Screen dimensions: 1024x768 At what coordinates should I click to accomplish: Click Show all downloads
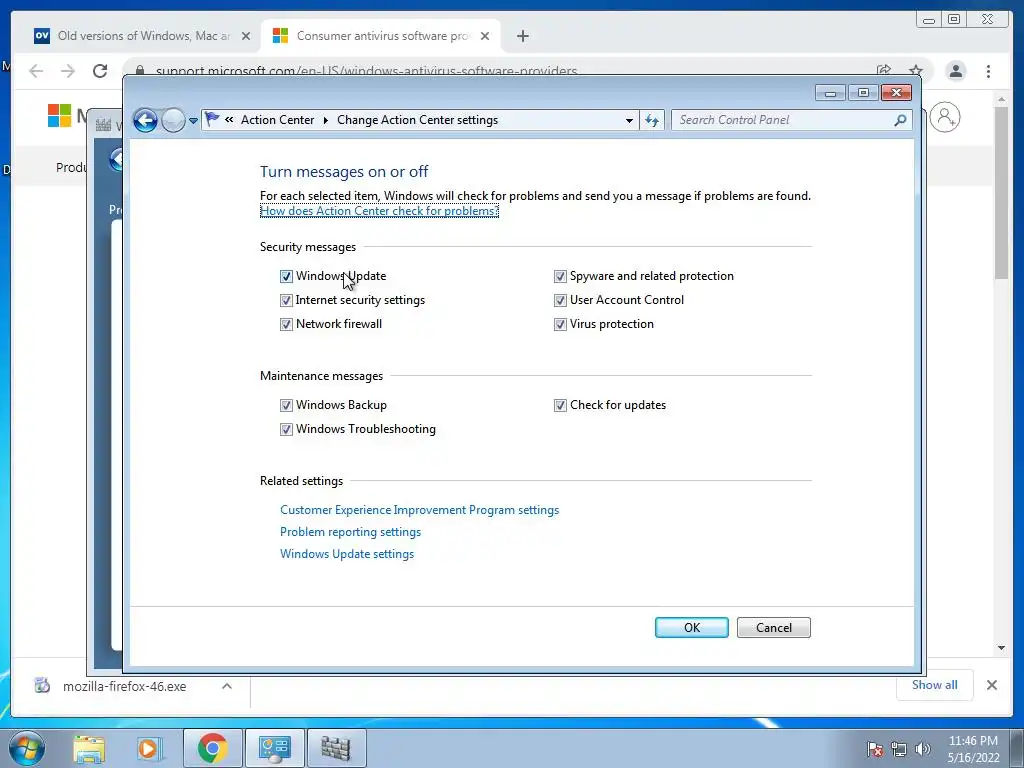click(x=935, y=685)
